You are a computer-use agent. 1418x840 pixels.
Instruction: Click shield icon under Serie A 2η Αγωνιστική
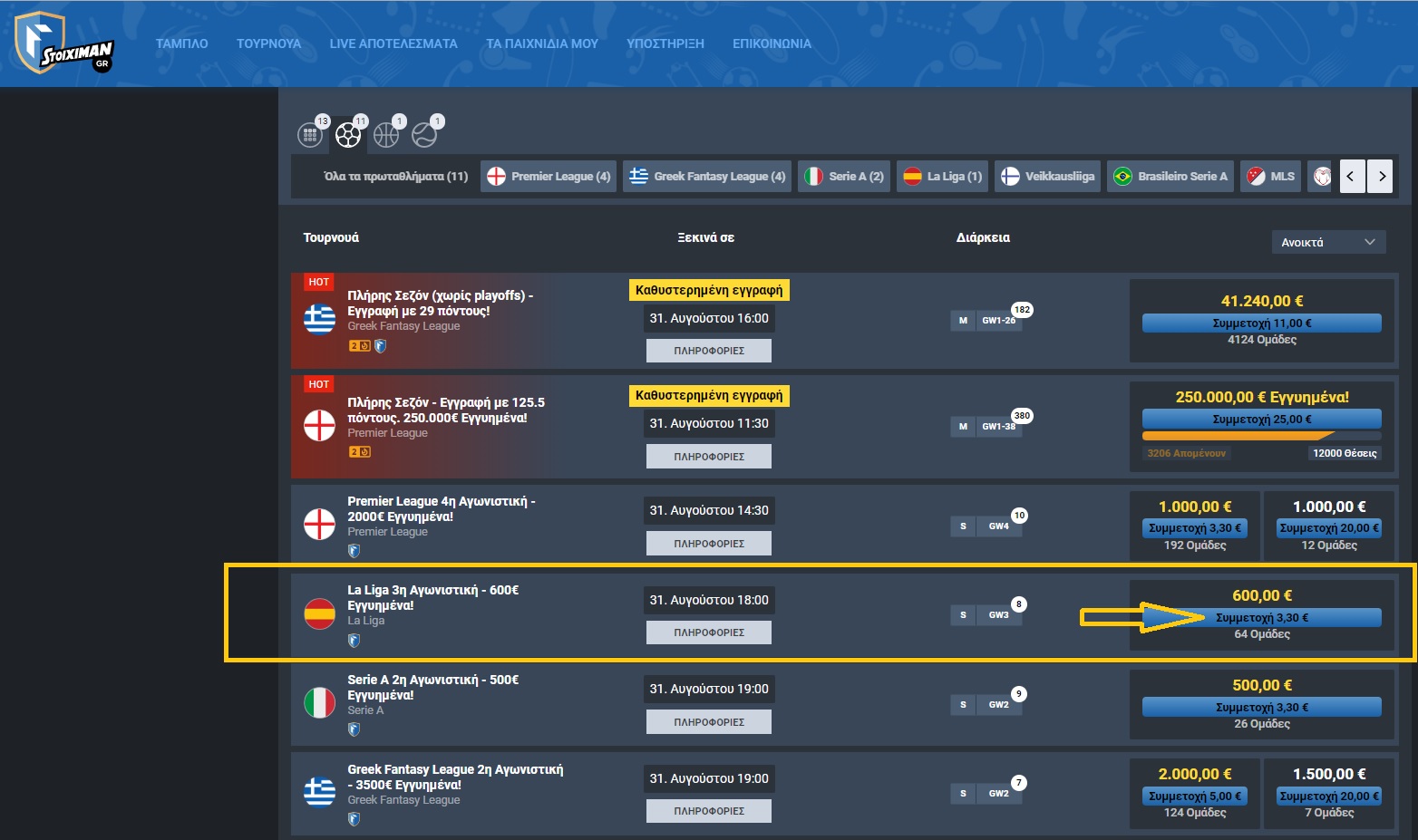pyautogui.click(x=354, y=729)
